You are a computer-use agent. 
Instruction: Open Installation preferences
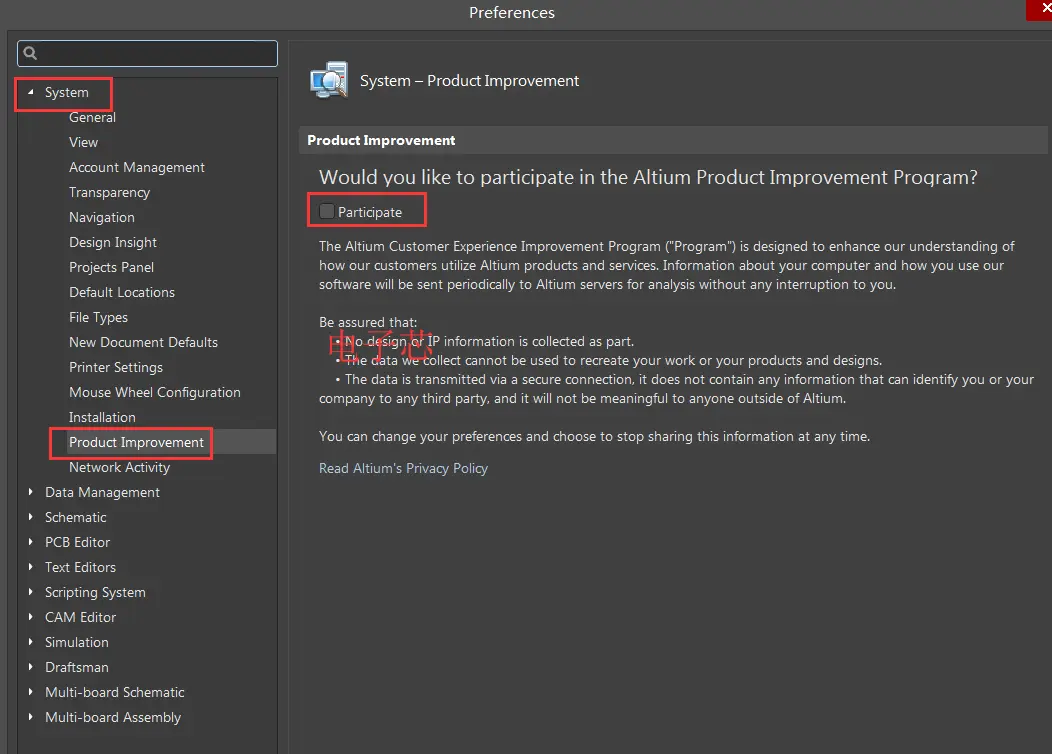(102, 417)
